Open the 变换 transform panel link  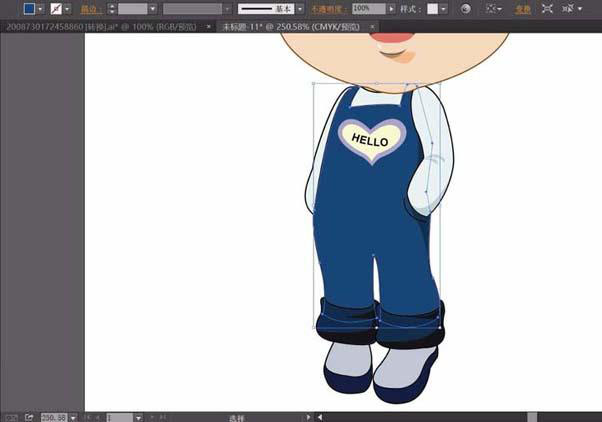click(523, 9)
